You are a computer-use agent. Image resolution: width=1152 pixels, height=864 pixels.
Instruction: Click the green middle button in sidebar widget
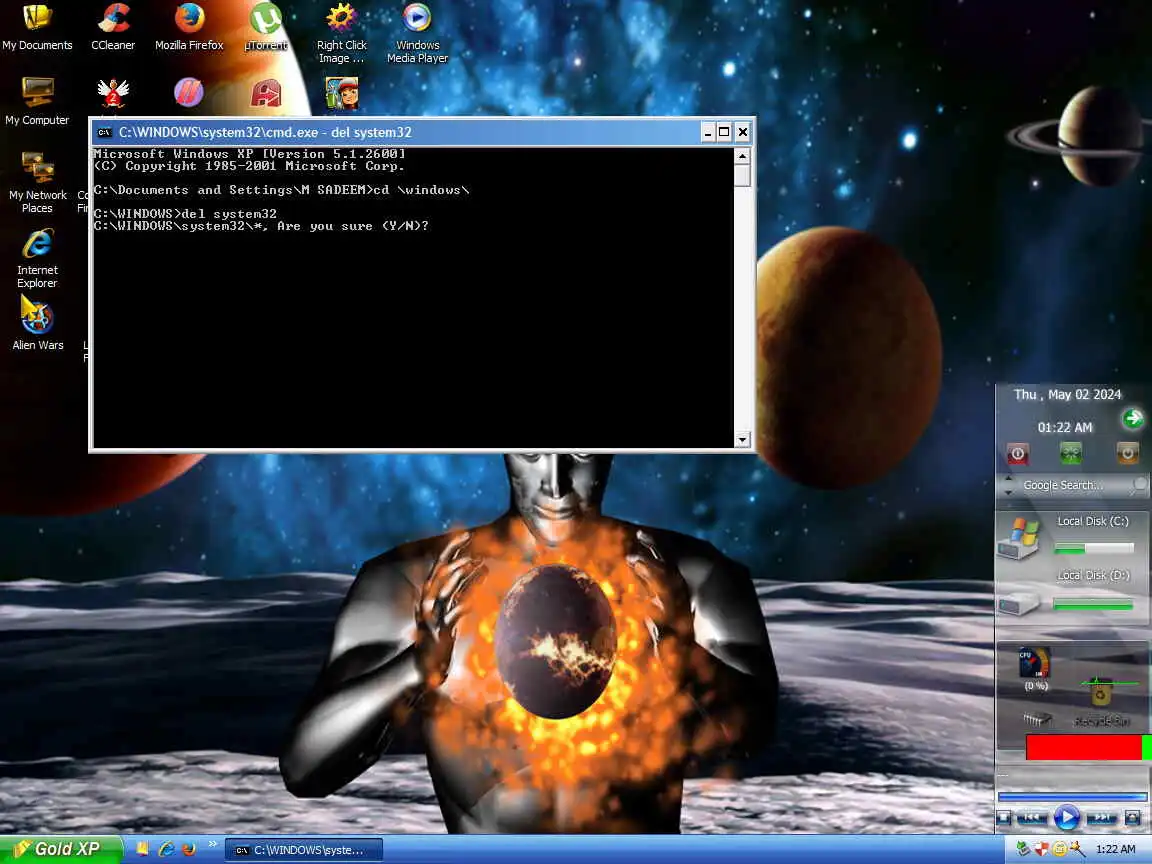click(x=1070, y=453)
